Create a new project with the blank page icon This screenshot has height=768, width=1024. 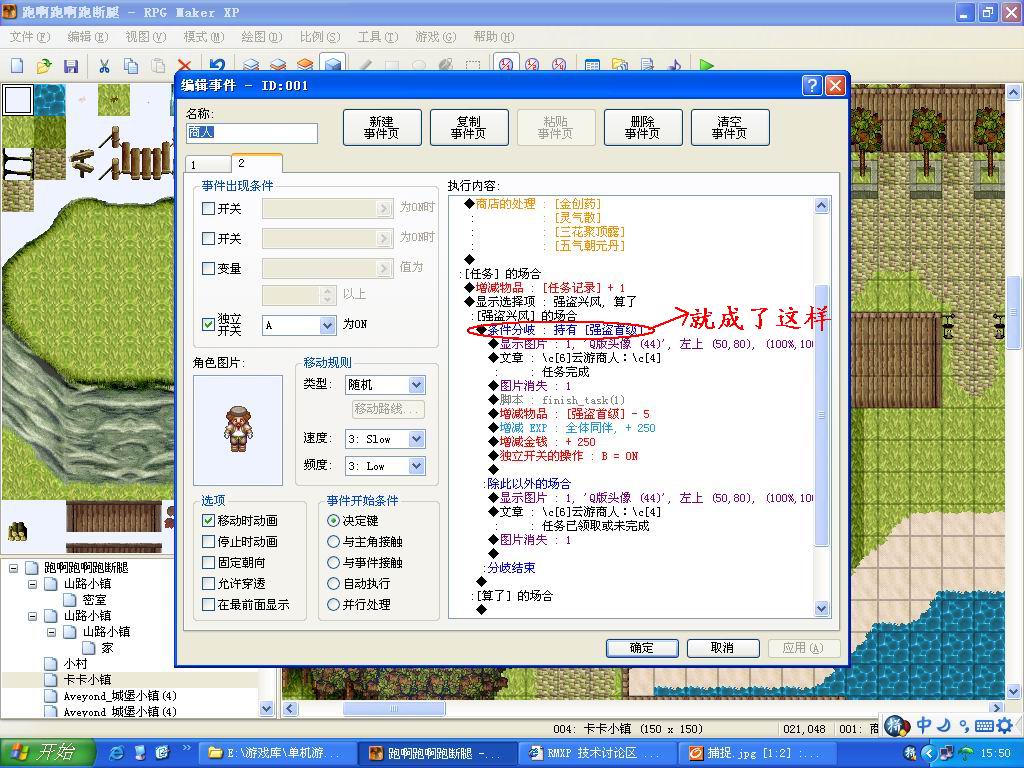click(x=17, y=65)
